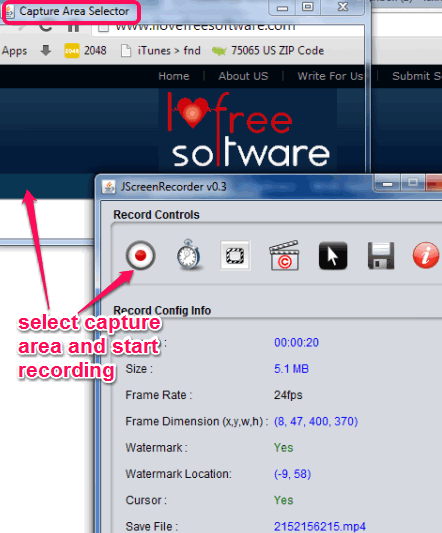
Task: Select the capture area frame icon
Action: pos(235,255)
